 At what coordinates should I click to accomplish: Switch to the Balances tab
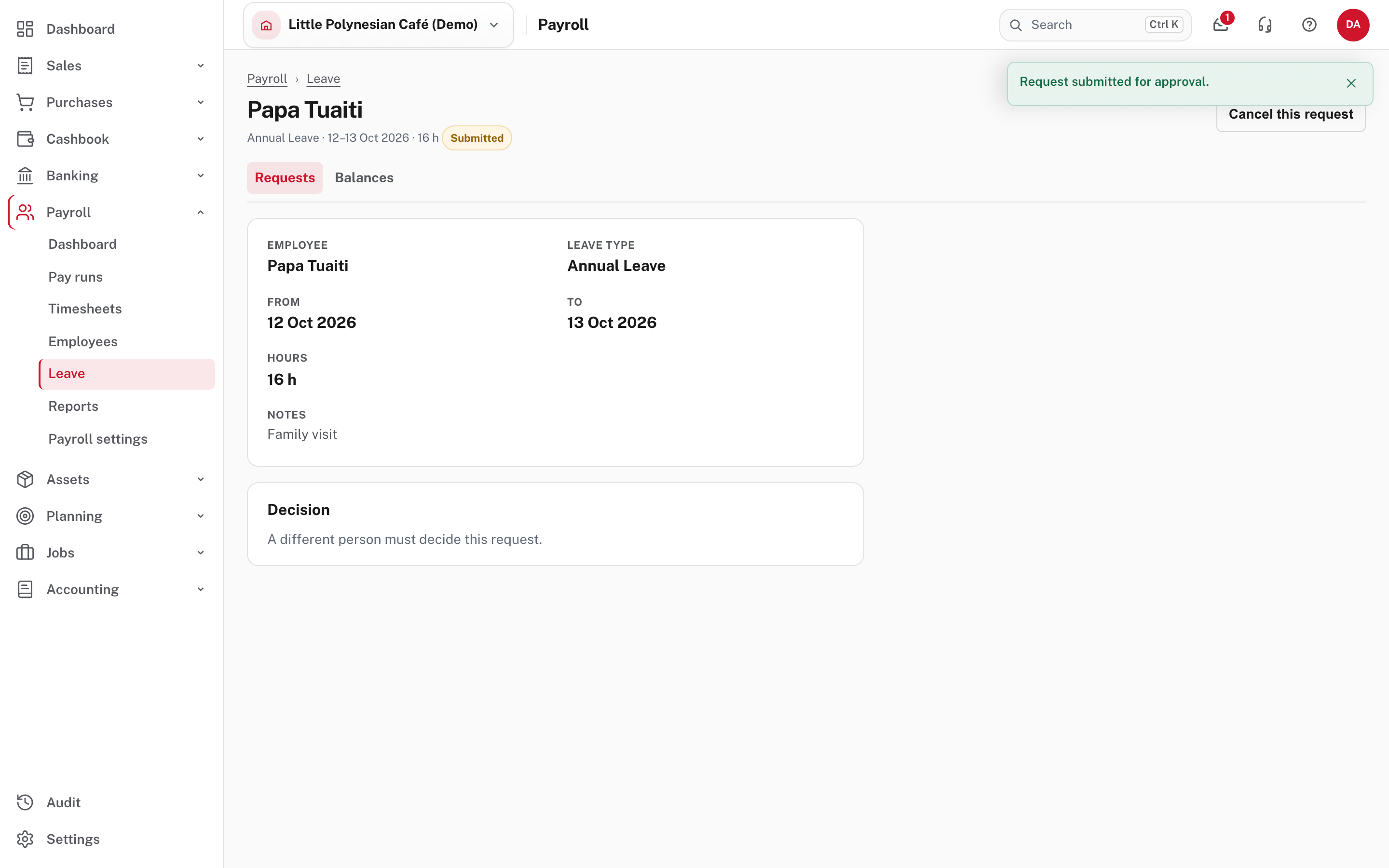click(364, 178)
